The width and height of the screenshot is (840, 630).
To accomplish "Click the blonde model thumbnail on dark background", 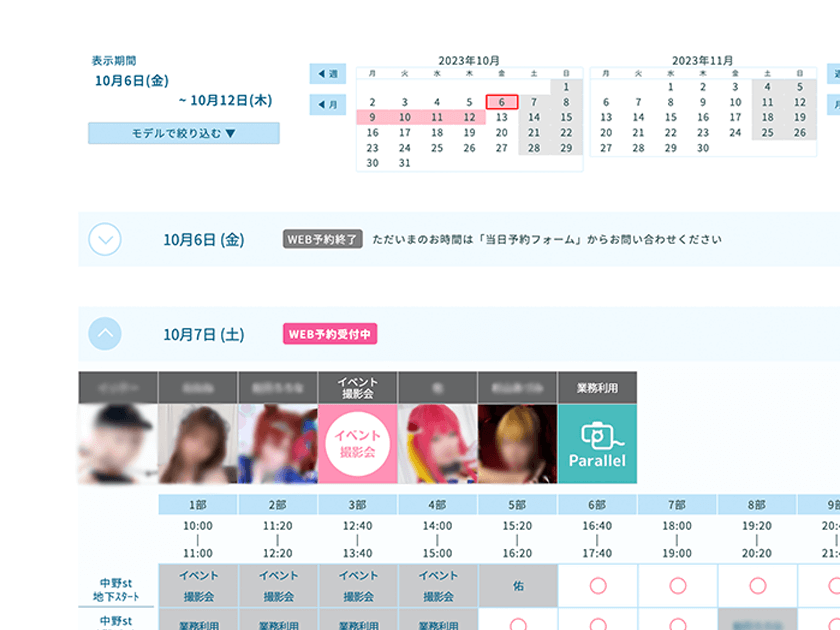I will point(518,444).
